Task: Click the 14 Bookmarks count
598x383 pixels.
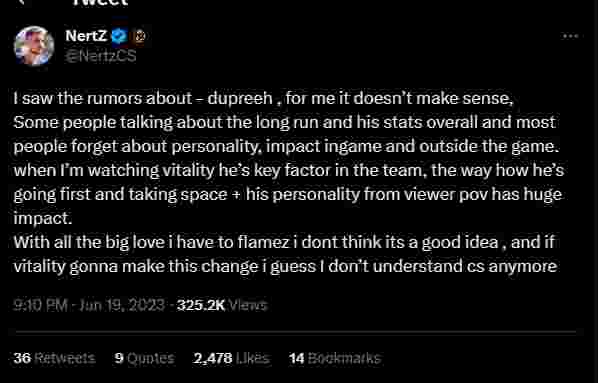Action: [335, 358]
